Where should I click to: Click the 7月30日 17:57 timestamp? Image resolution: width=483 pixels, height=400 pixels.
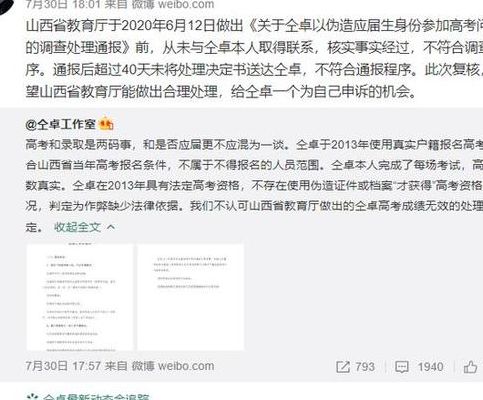(x=63, y=366)
